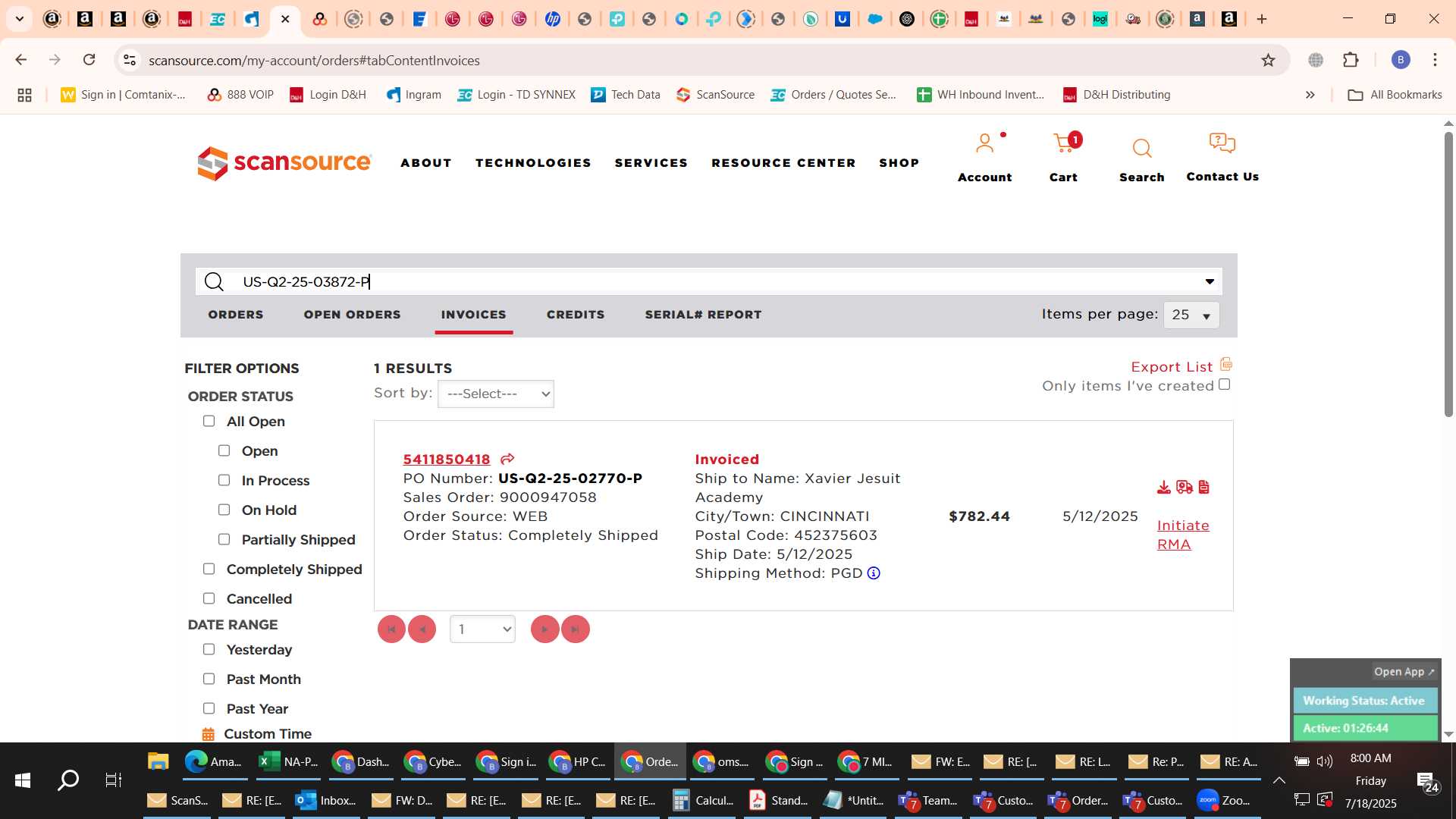Open File Explorer from the taskbar
Image resolution: width=1456 pixels, height=819 pixels.
coord(158,761)
